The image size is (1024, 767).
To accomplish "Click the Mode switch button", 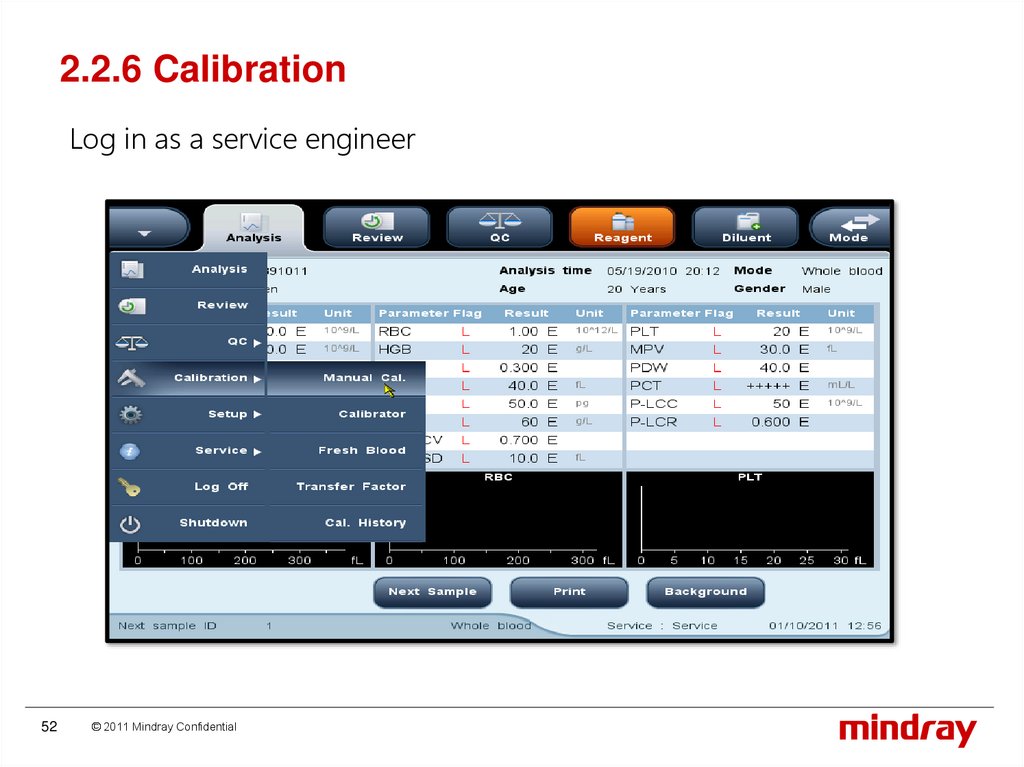I will (850, 227).
